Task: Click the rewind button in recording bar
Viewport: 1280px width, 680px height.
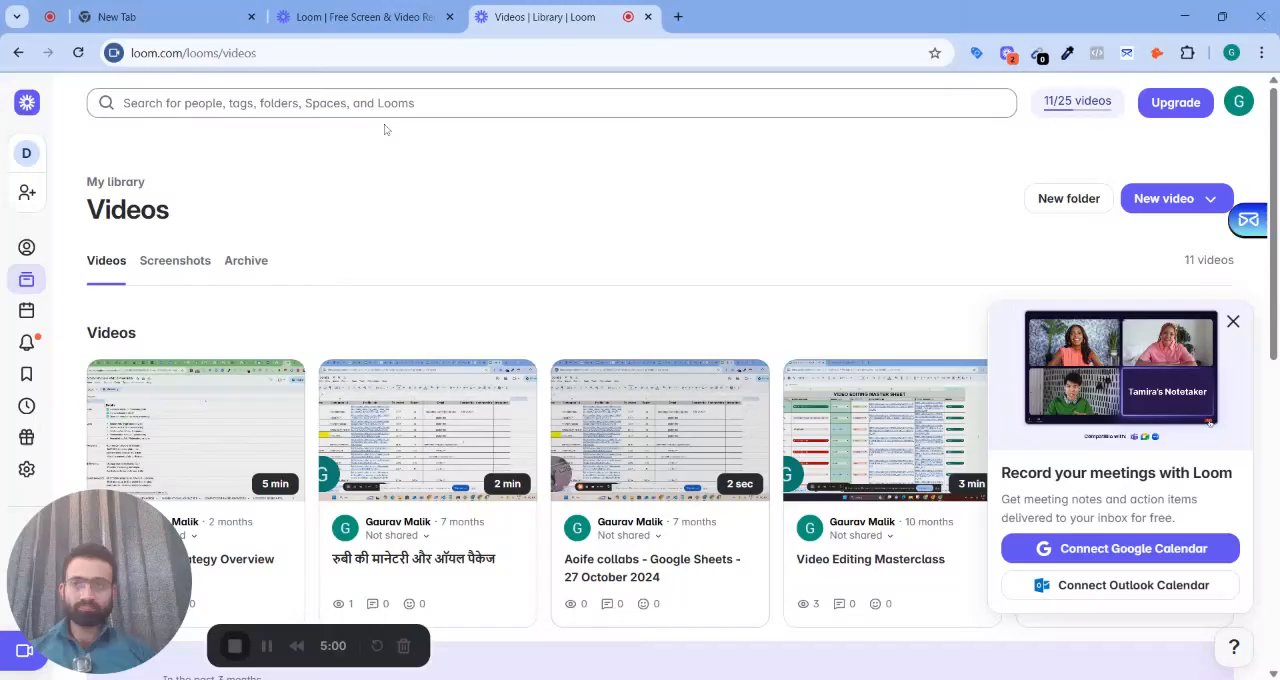Action: pos(297,646)
